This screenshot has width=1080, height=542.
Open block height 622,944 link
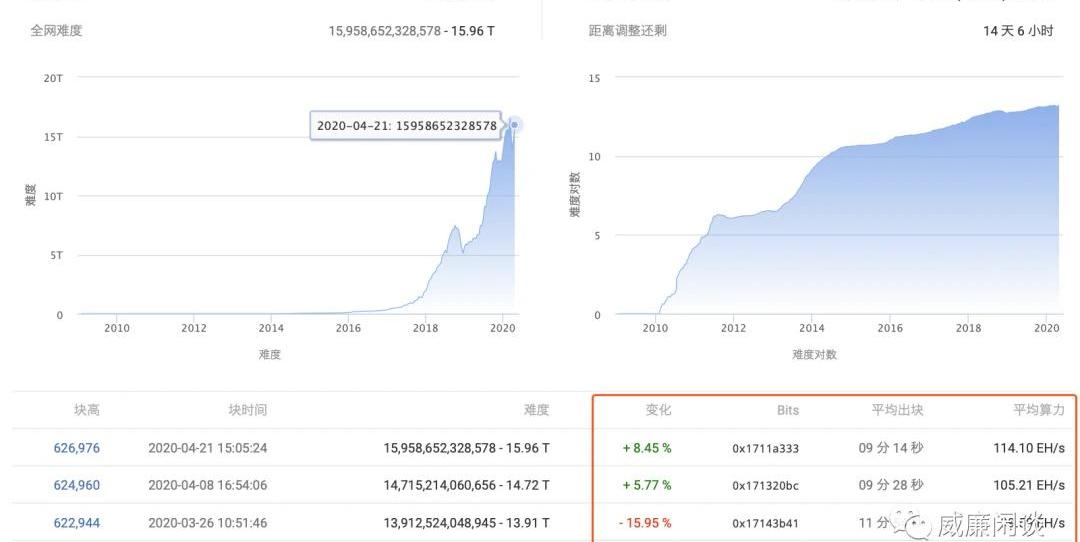coord(77,523)
